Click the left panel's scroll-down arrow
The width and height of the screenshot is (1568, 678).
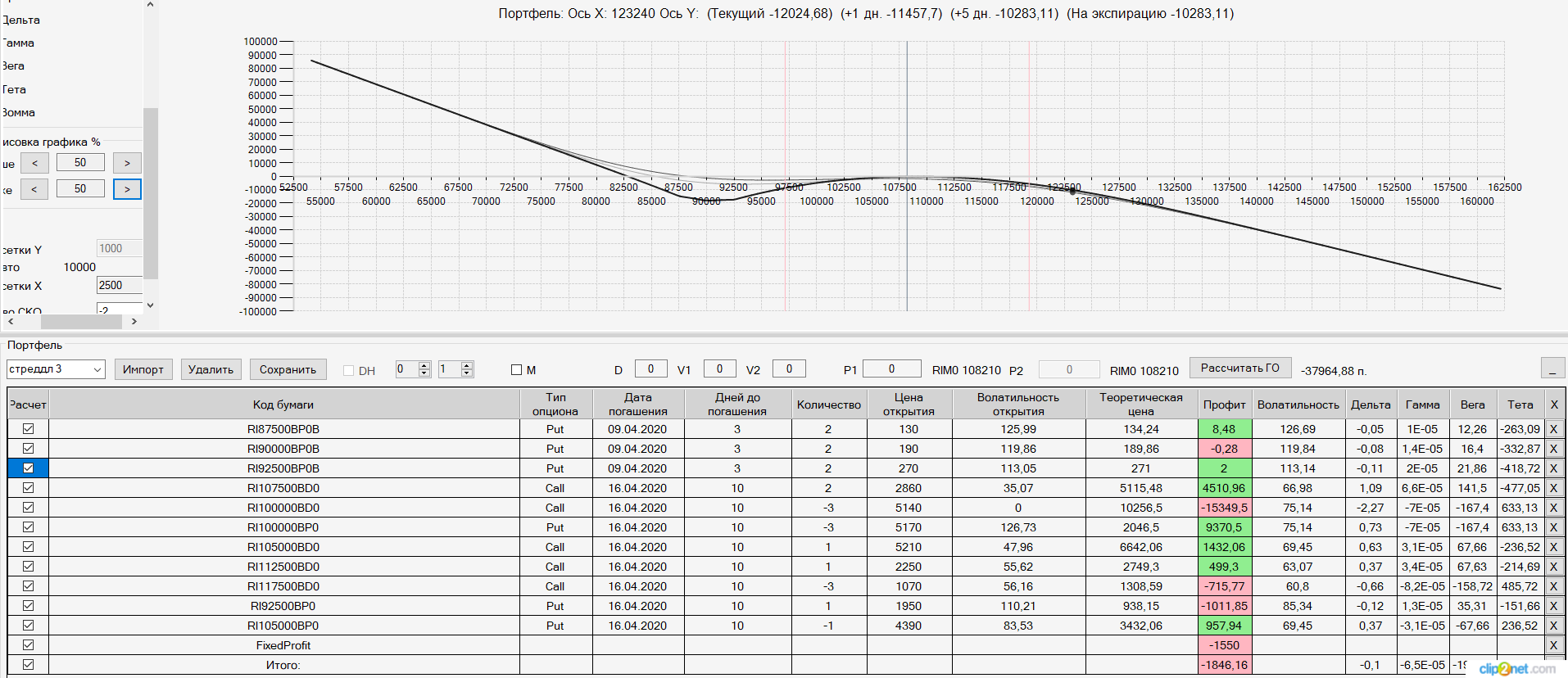coord(150,305)
